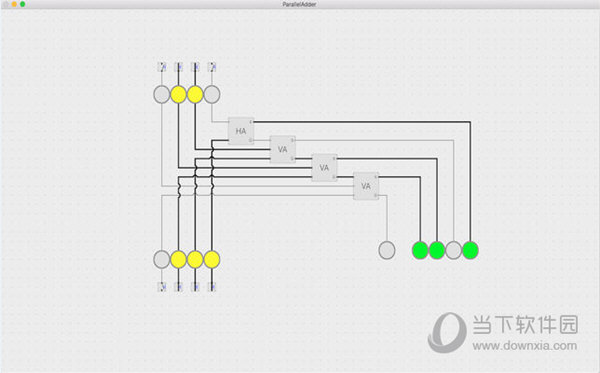Select the HA half-adder block
Screen dimensions: 600x373
(x=241, y=131)
